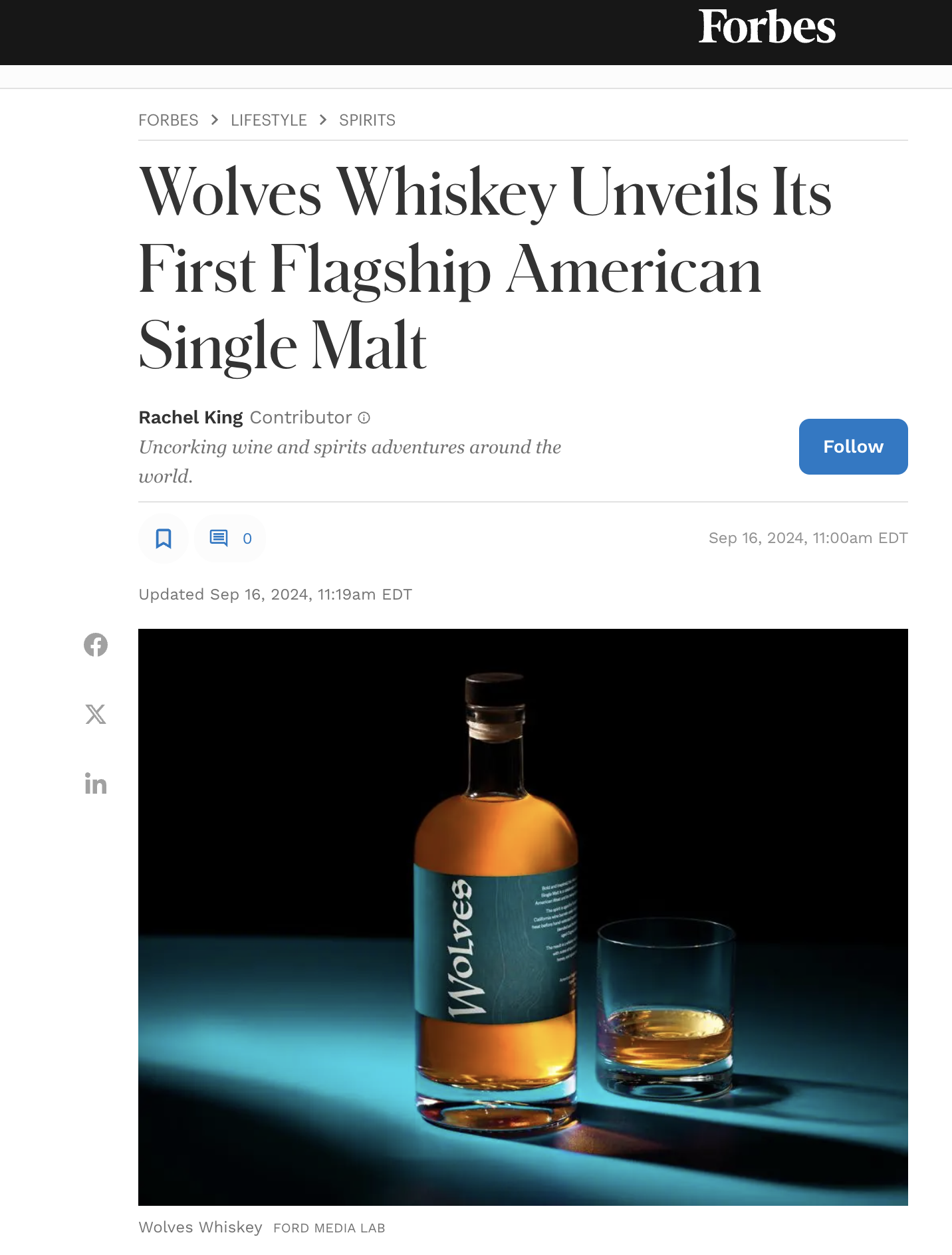The height and width of the screenshot is (1255, 952).
Task: Click the comment count number
Action: click(247, 538)
